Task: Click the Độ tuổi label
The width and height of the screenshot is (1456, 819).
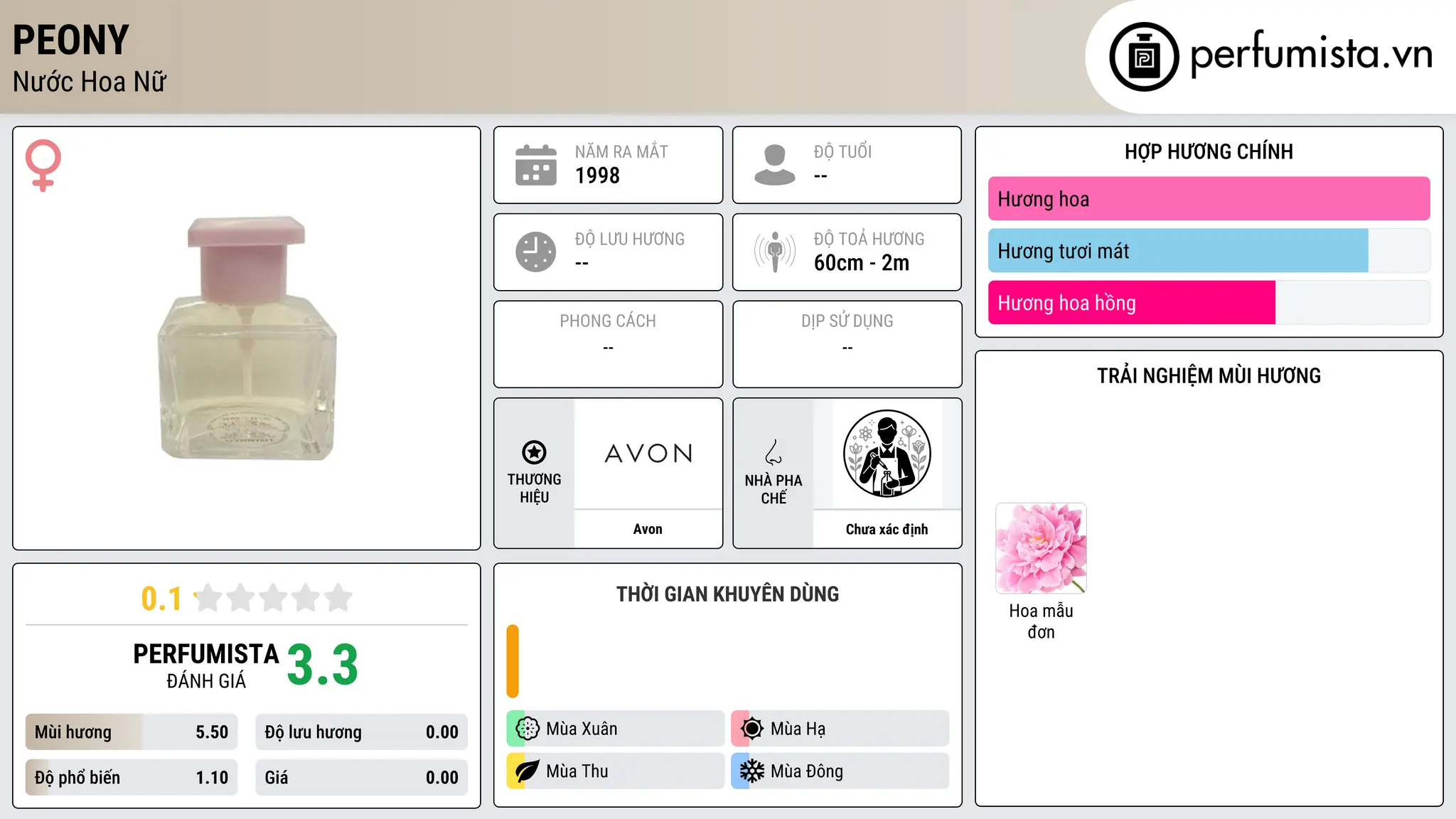Action: pyautogui.click(x=842, y=151)
